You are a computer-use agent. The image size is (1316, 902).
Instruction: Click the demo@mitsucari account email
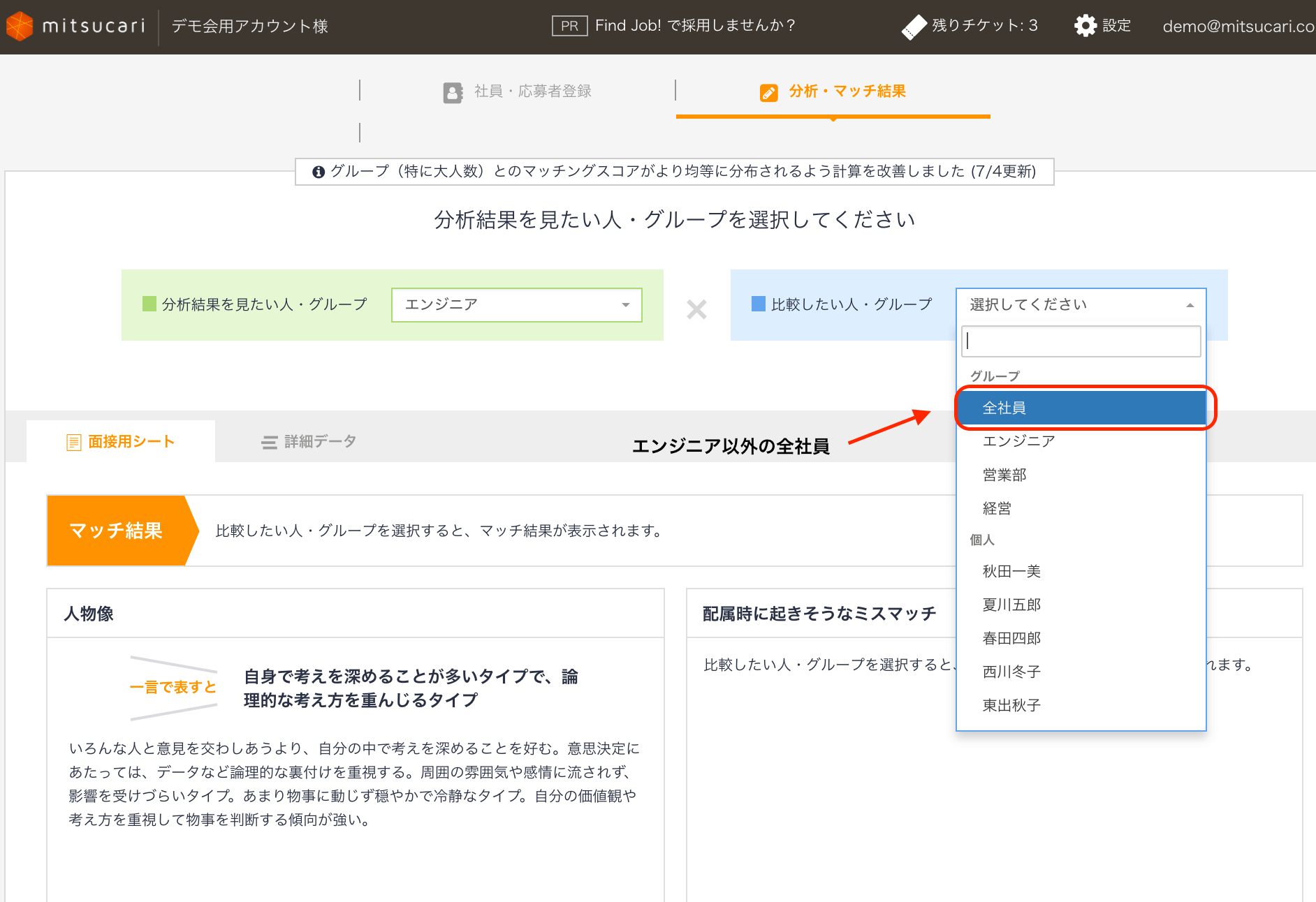click(x=1238, y=27)
